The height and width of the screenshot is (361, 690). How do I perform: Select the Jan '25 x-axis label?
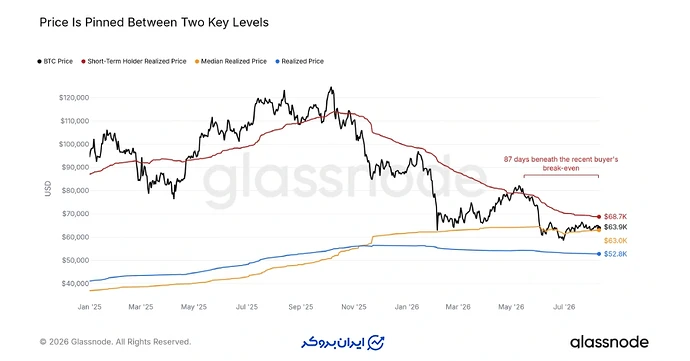click(x=89, y=307)
